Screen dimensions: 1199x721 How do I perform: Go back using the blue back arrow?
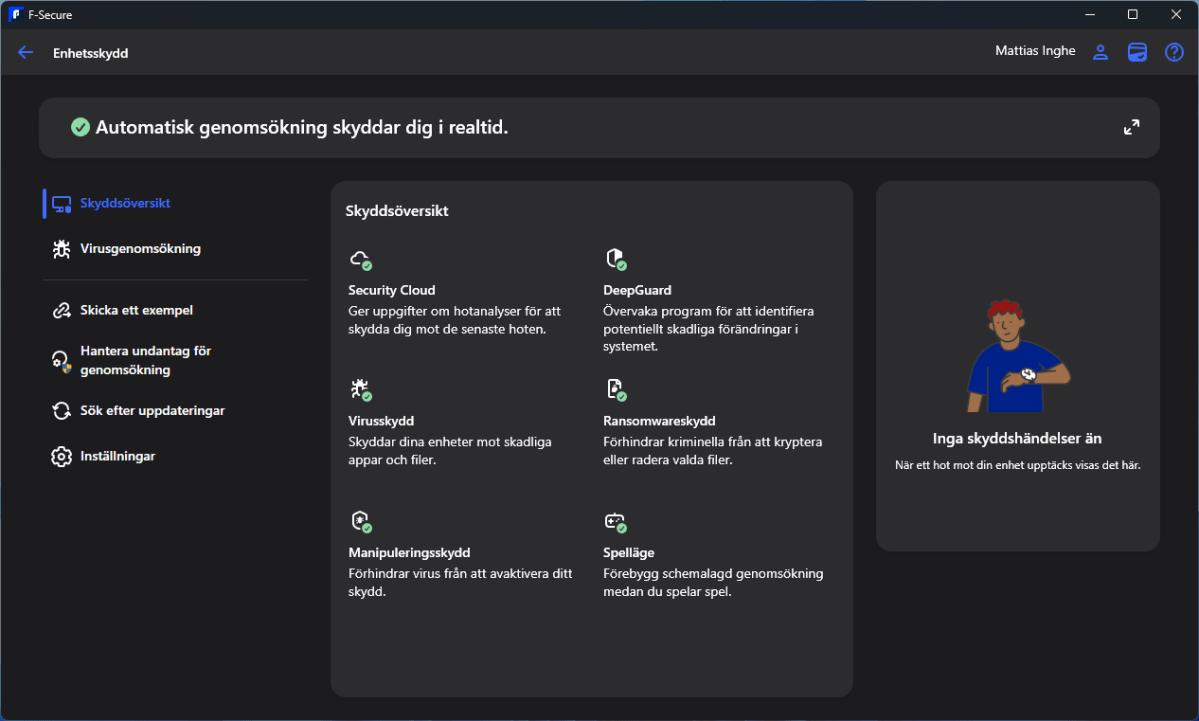point(25,52)
